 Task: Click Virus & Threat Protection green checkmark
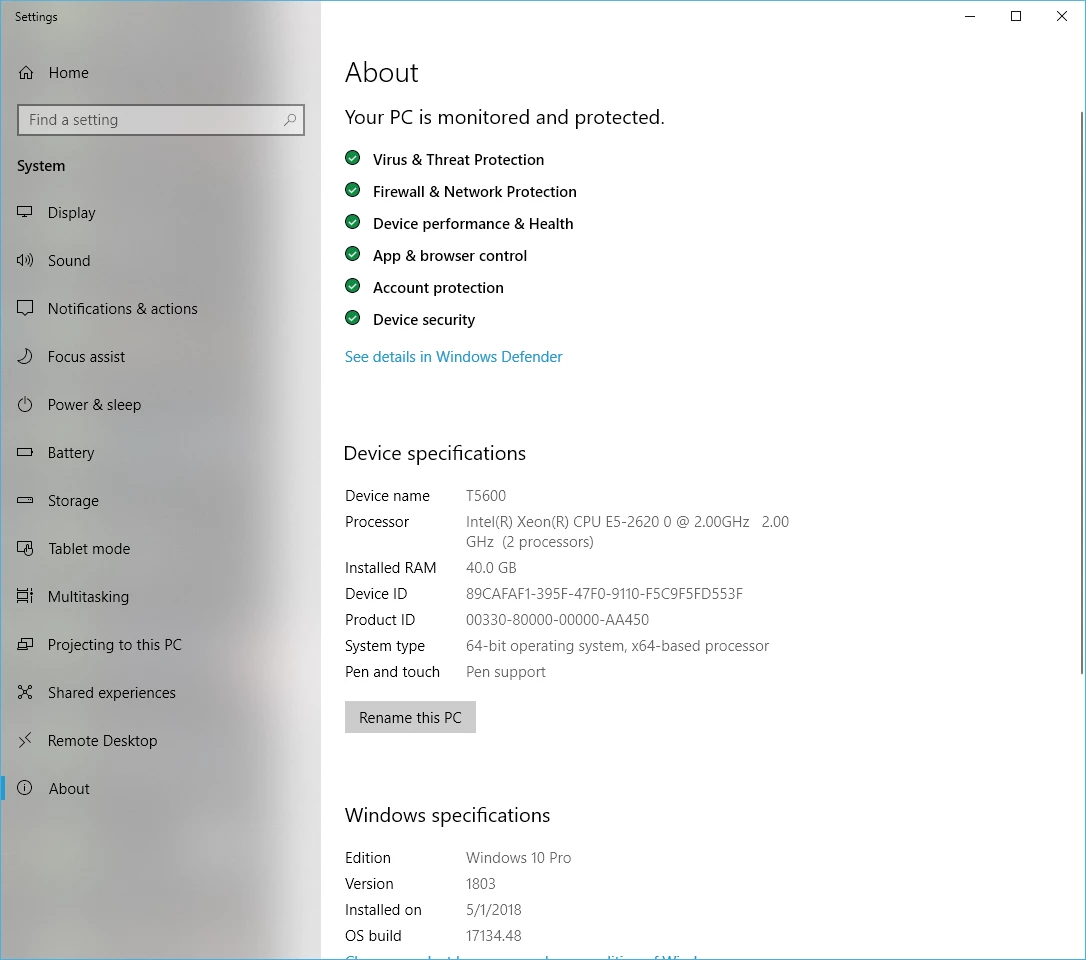(x=353, y=159)
